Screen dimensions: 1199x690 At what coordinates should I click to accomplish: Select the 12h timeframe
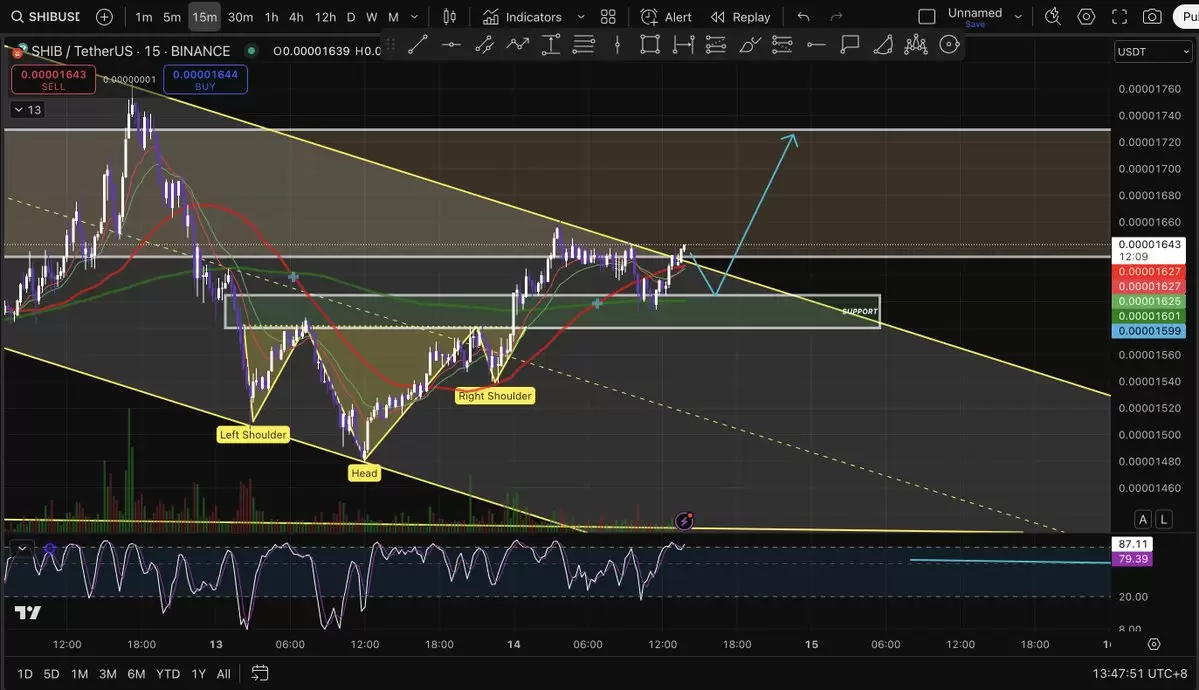coord(325,17)
